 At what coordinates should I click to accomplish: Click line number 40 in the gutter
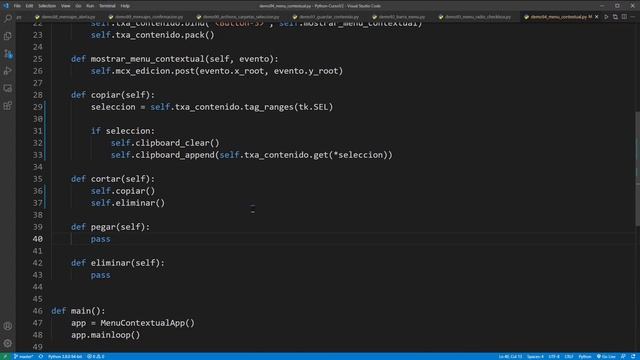38,239
